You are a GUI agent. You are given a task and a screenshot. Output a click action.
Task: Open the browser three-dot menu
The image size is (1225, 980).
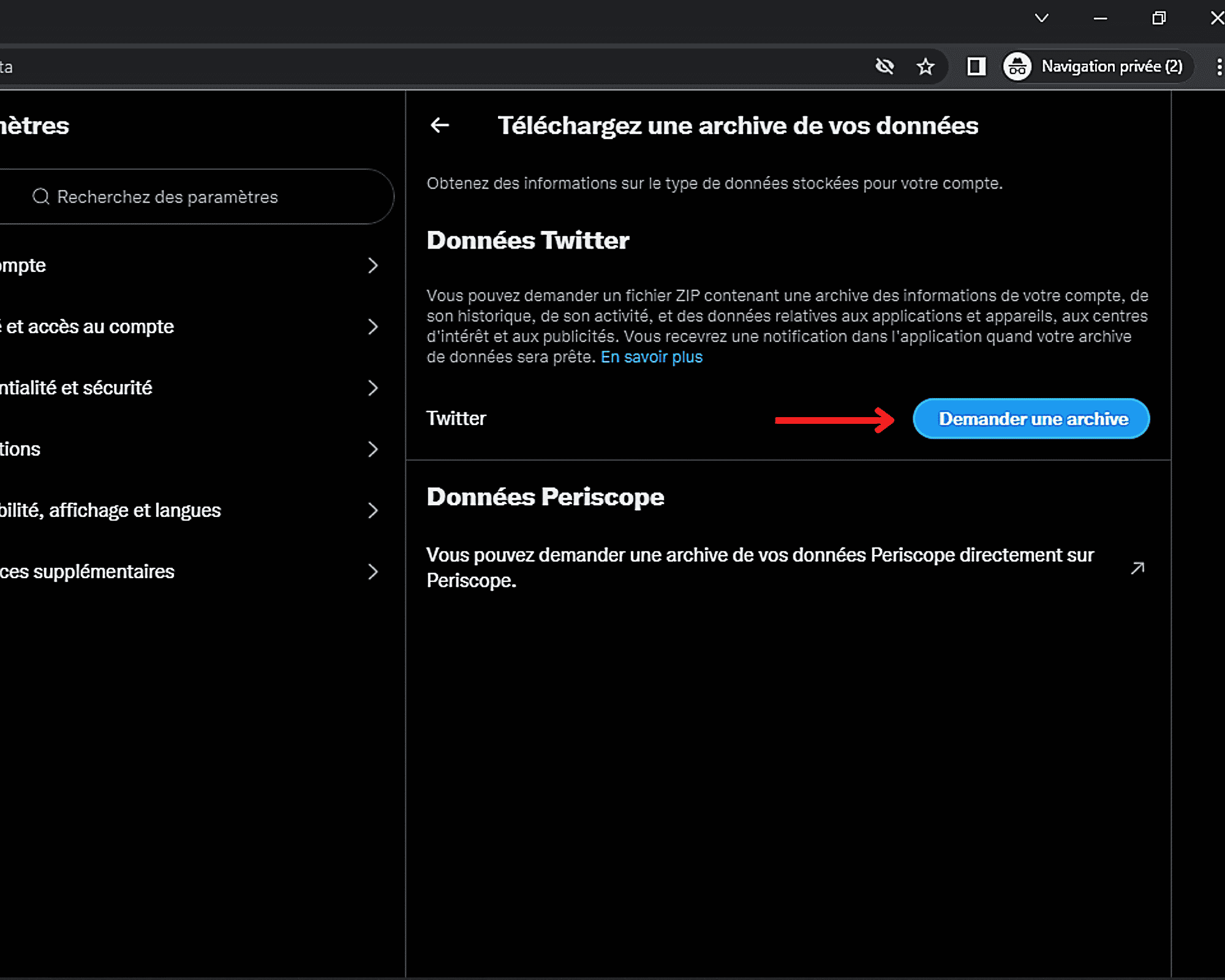coord(1219,66)
